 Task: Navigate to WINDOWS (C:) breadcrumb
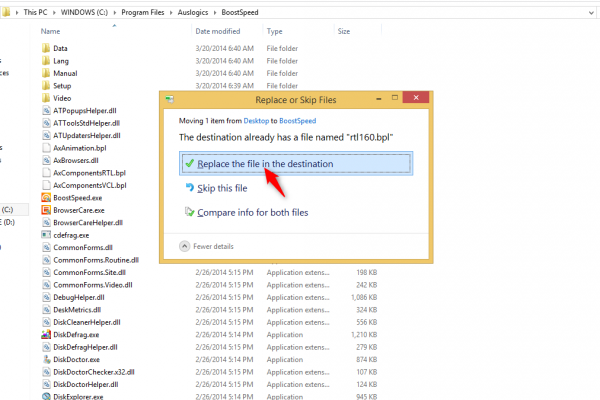click(x=84, y=12)
